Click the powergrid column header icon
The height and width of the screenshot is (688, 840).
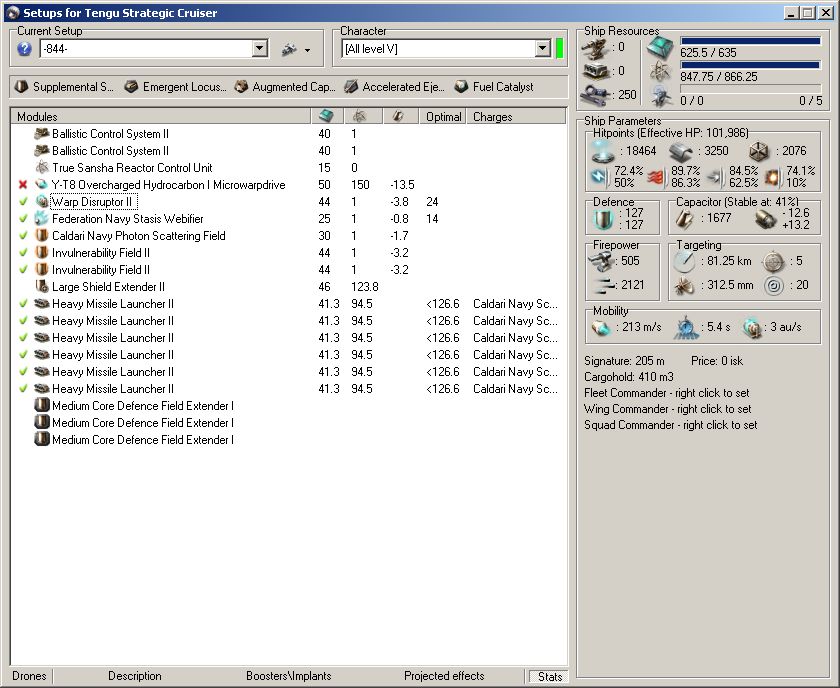(359, 117)
